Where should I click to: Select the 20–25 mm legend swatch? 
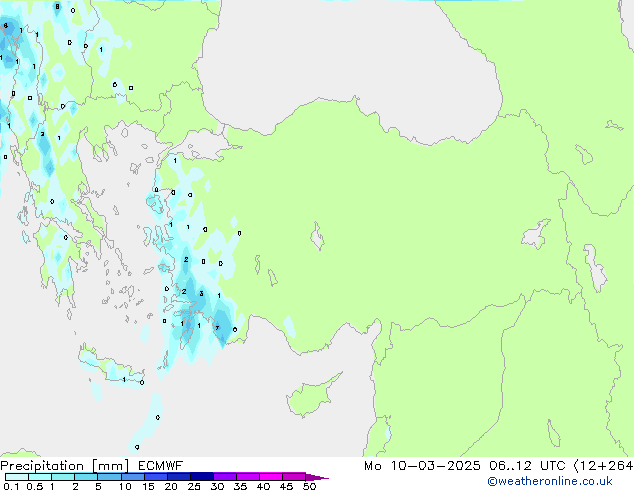coord(178,477)
